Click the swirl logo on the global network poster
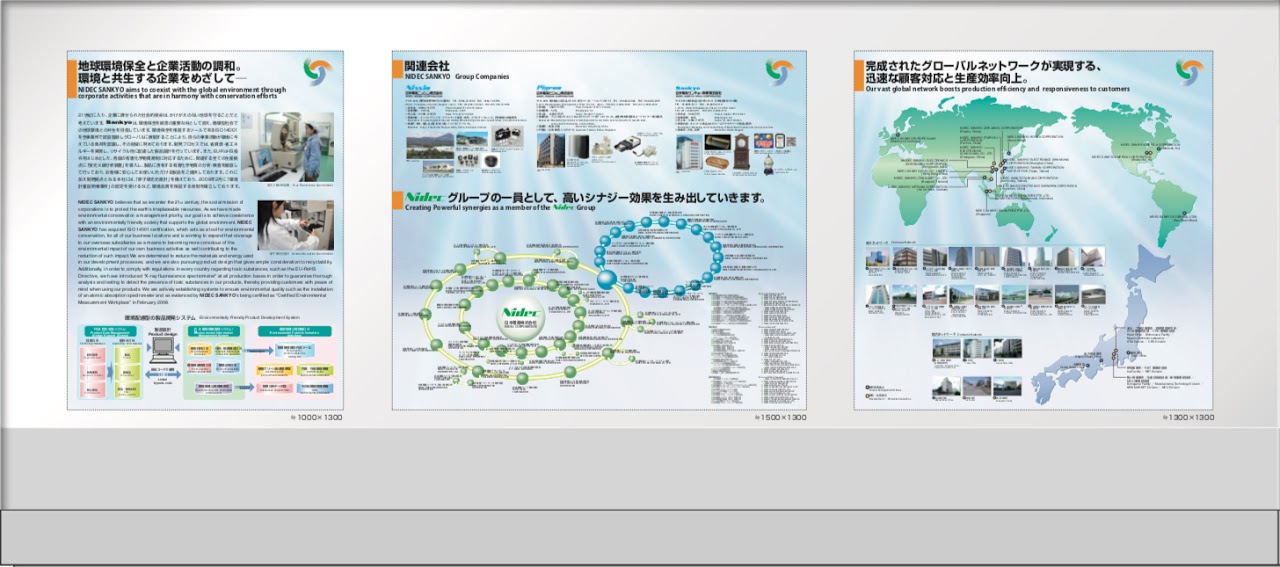The width and height of the screenshot is (1280, 567). 1189,72
